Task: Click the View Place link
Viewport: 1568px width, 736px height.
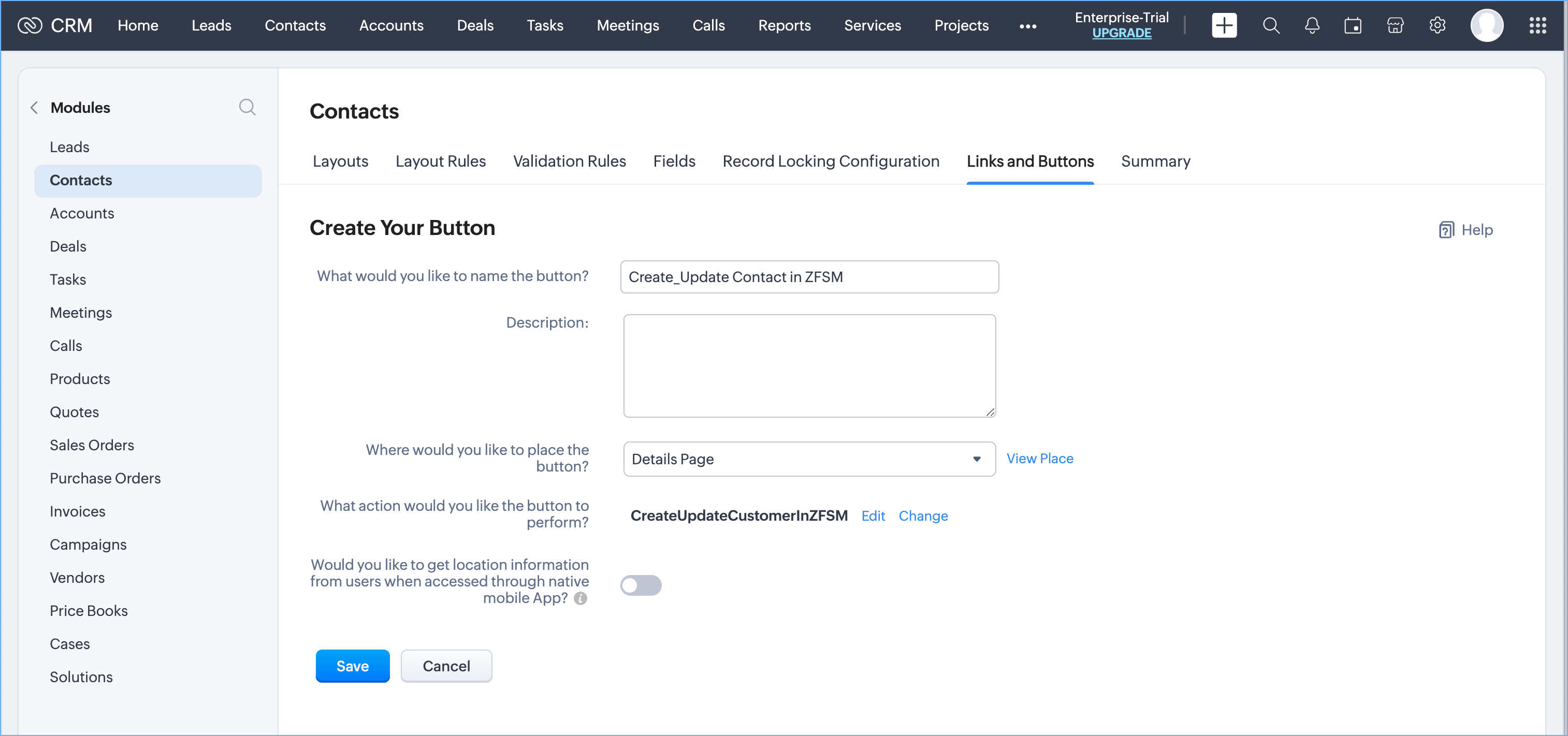Action: click(x=1039, y=459)
